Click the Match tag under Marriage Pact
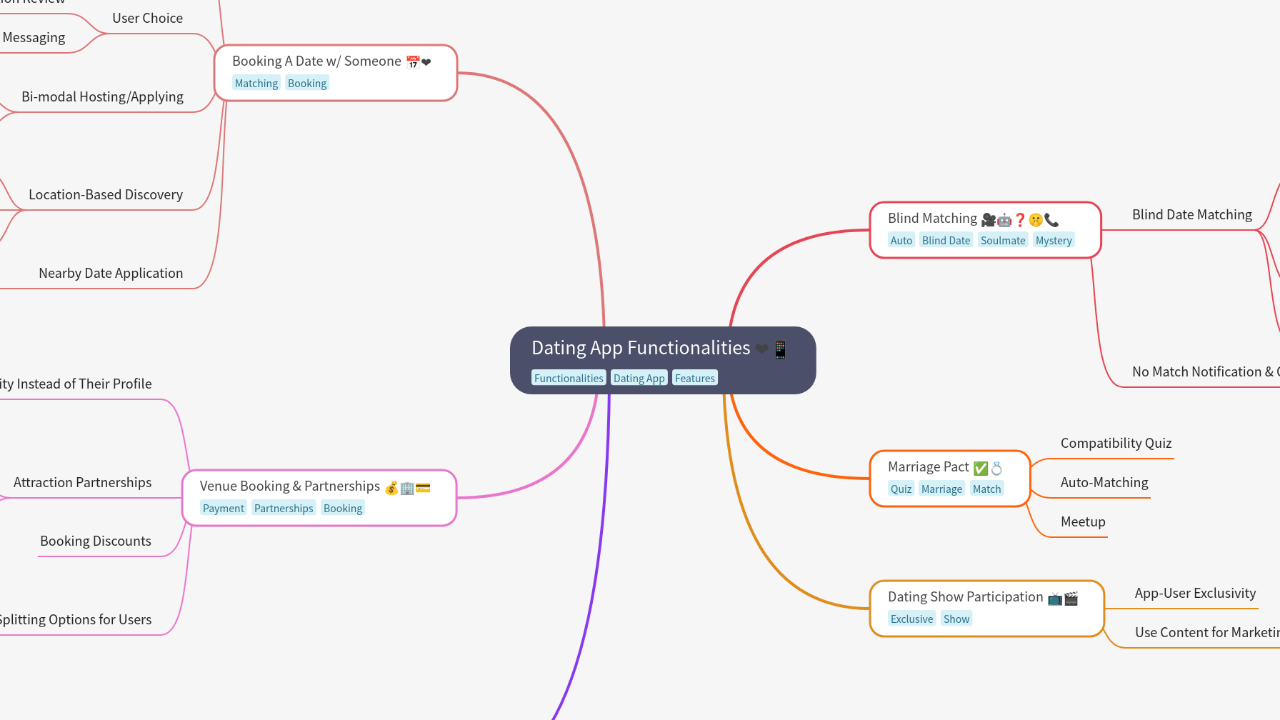This screenshot has height=720, width=1280. click(x=987, y=489)
